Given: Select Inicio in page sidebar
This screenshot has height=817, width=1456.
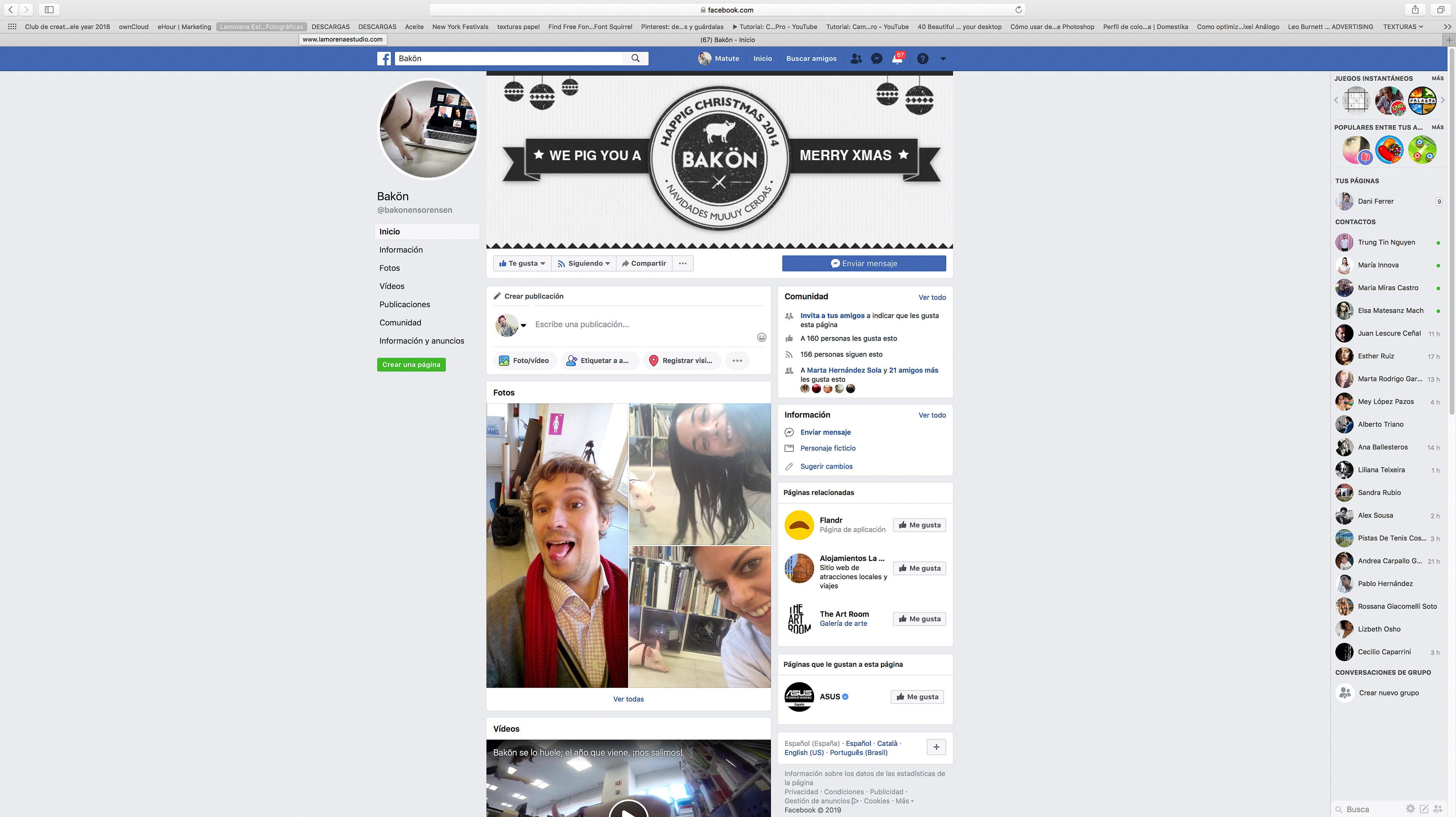Looking at the screenshot, I should pyautogui.click(x=427, y=232).
